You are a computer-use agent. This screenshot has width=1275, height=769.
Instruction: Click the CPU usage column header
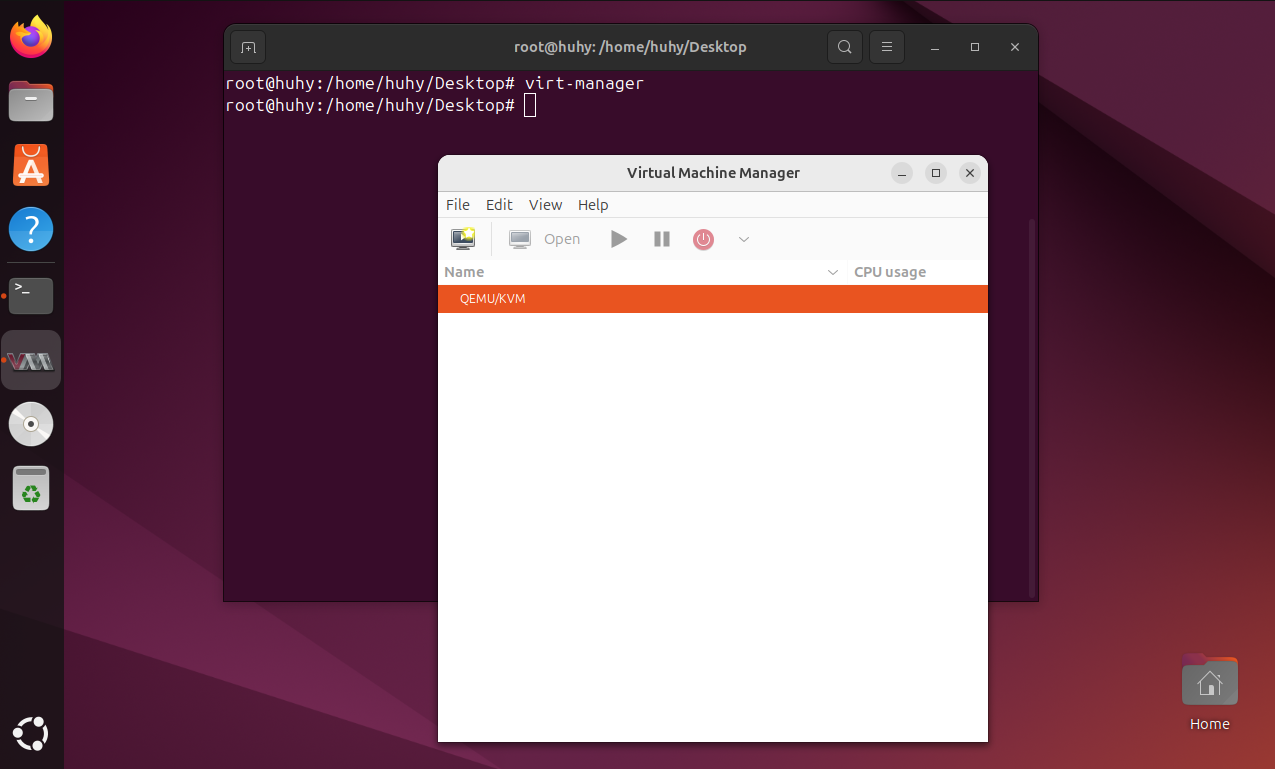917,272
